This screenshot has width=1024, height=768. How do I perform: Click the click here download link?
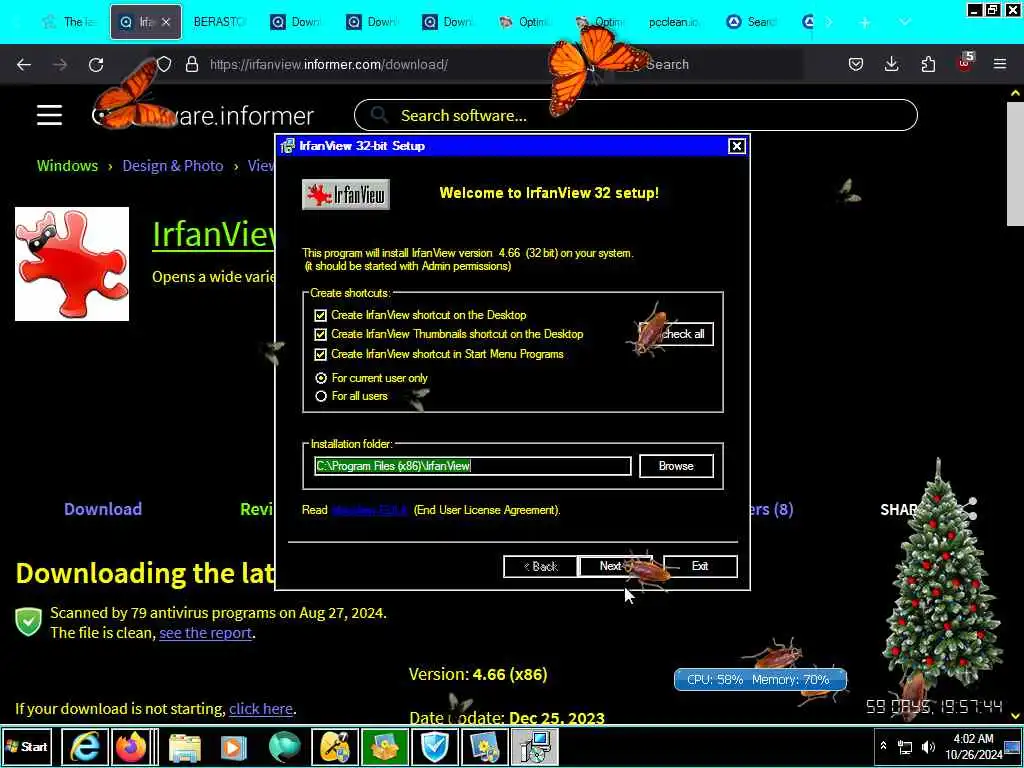pos(261,709)
